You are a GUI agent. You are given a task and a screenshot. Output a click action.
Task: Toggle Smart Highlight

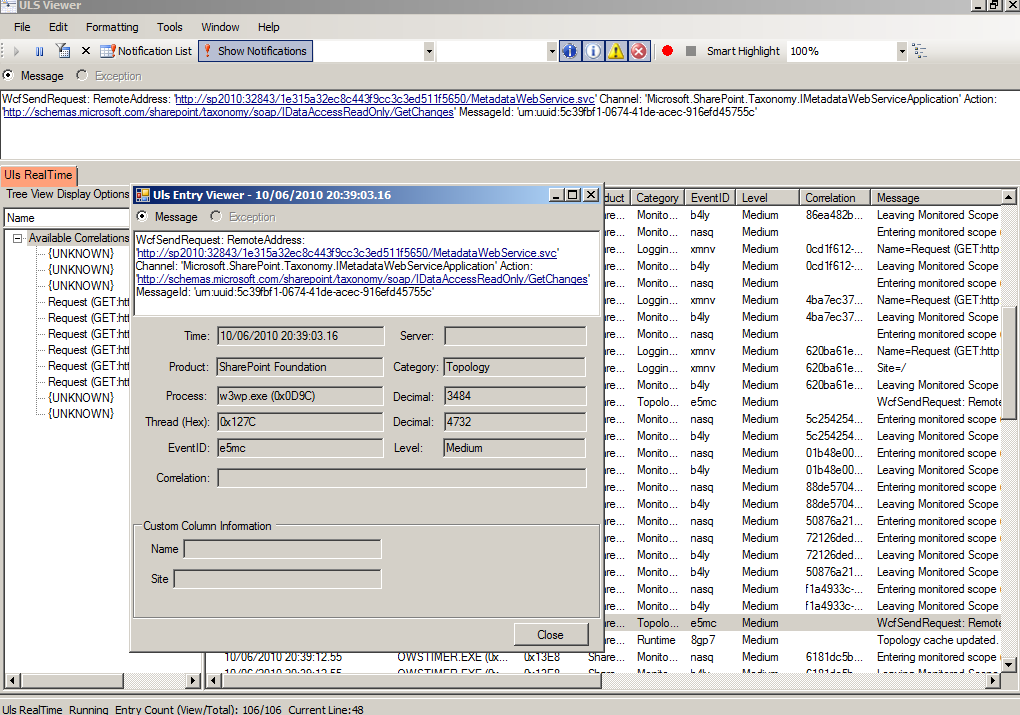[x=743, y=51]
